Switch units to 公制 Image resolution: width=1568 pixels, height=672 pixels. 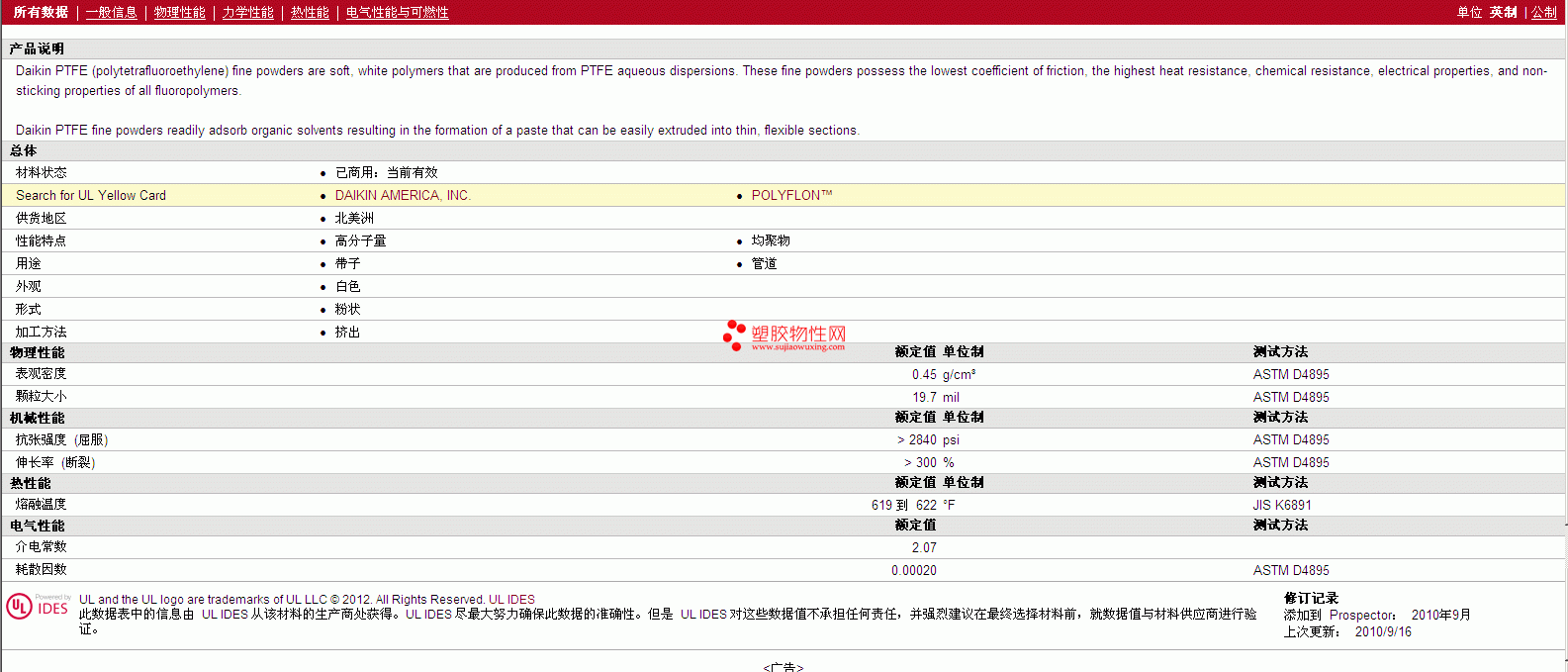(1544, 12)
